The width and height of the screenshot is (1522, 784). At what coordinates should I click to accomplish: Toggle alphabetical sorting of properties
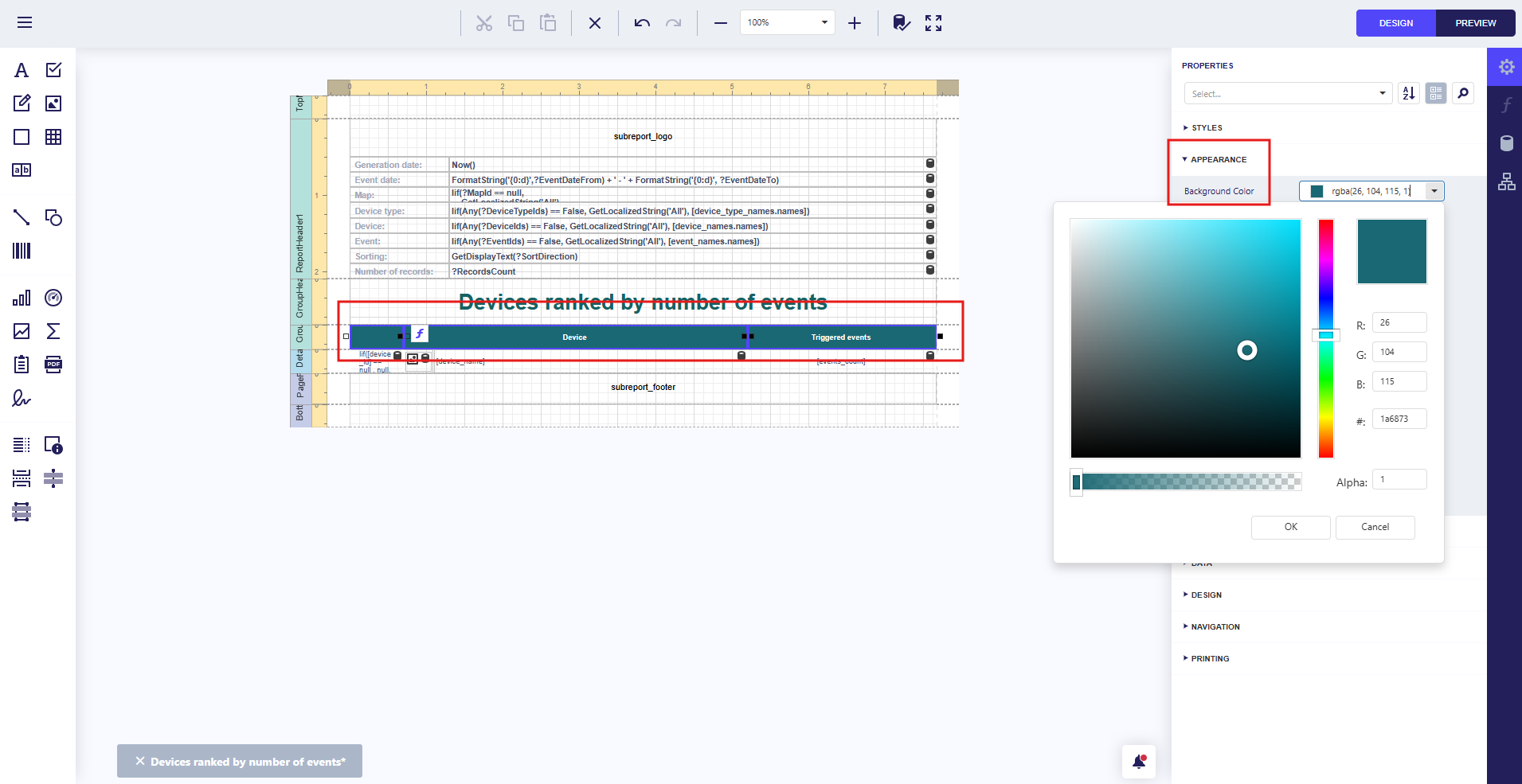tap(1409, 93)
